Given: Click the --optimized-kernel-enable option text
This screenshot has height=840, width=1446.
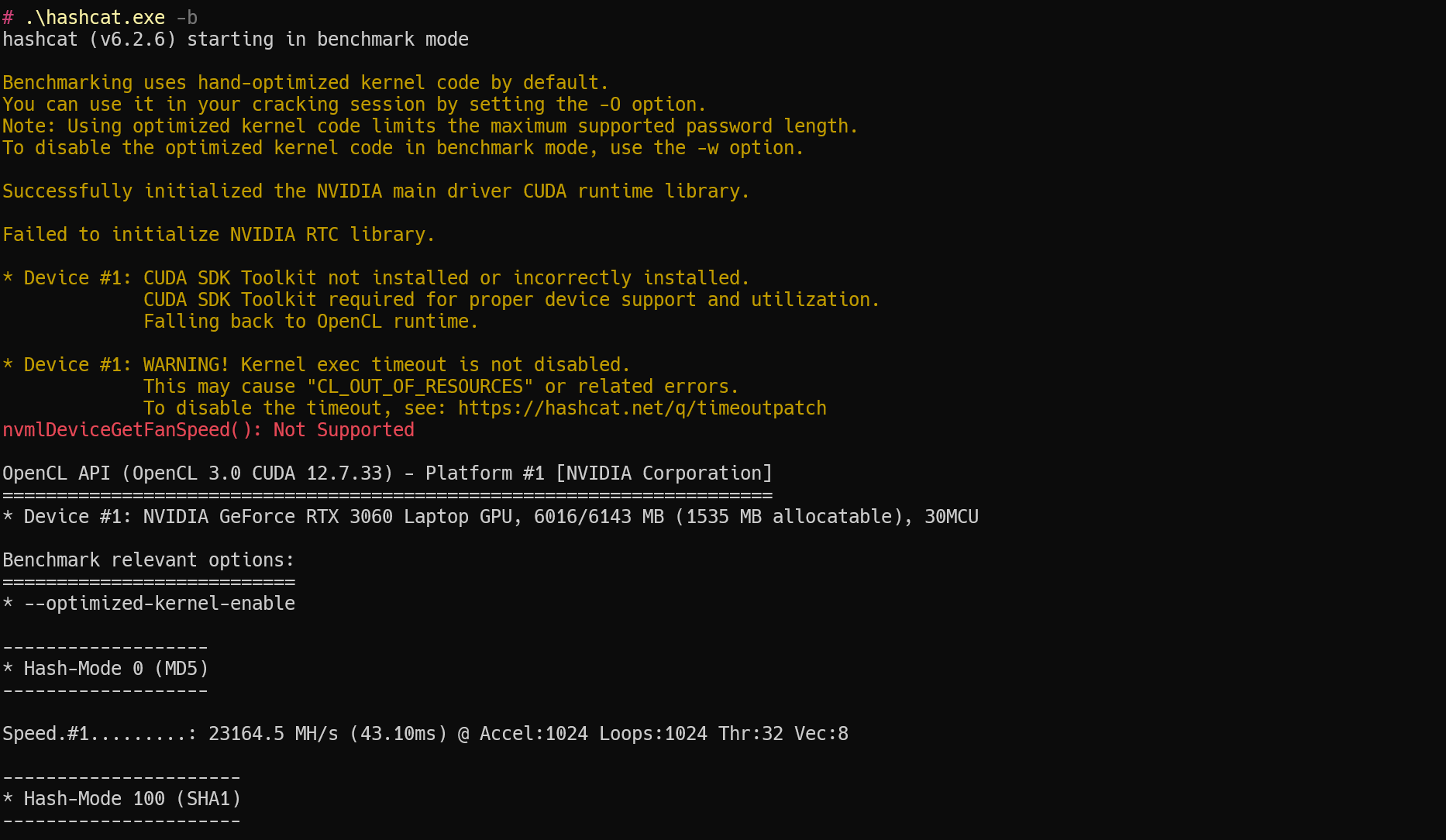Looking at the screenshot, I should pos(159,604).
